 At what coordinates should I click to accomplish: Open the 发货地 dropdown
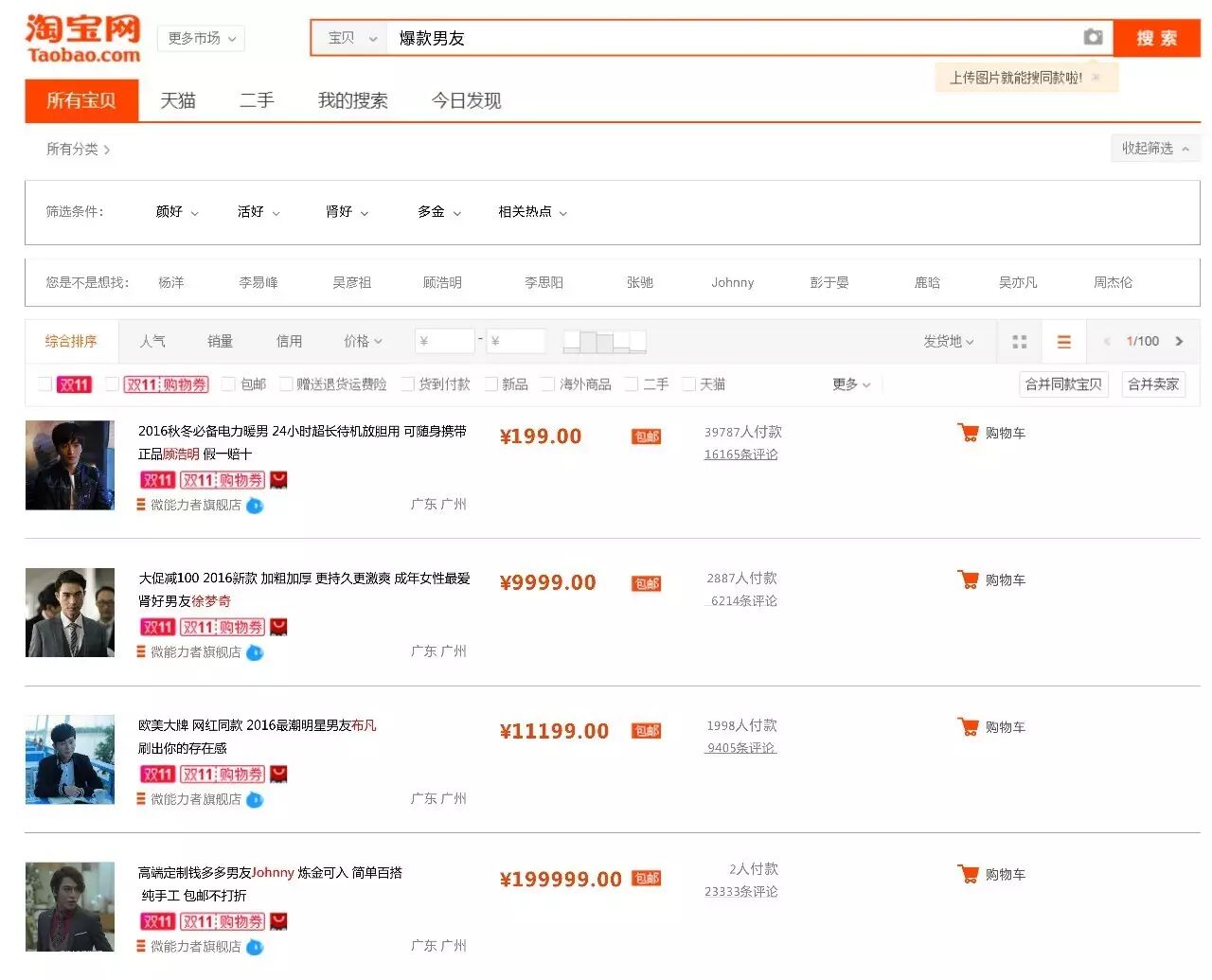949,342
